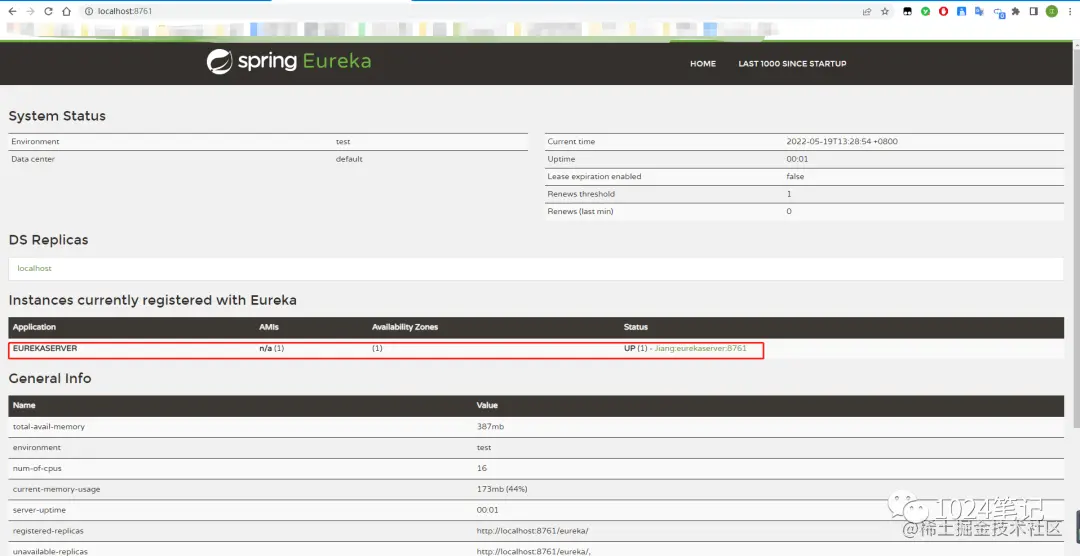This screenshot has width=1080, height=556.
Task: Toggle the browser side panel icon
Action: [x=1034, y=12]
